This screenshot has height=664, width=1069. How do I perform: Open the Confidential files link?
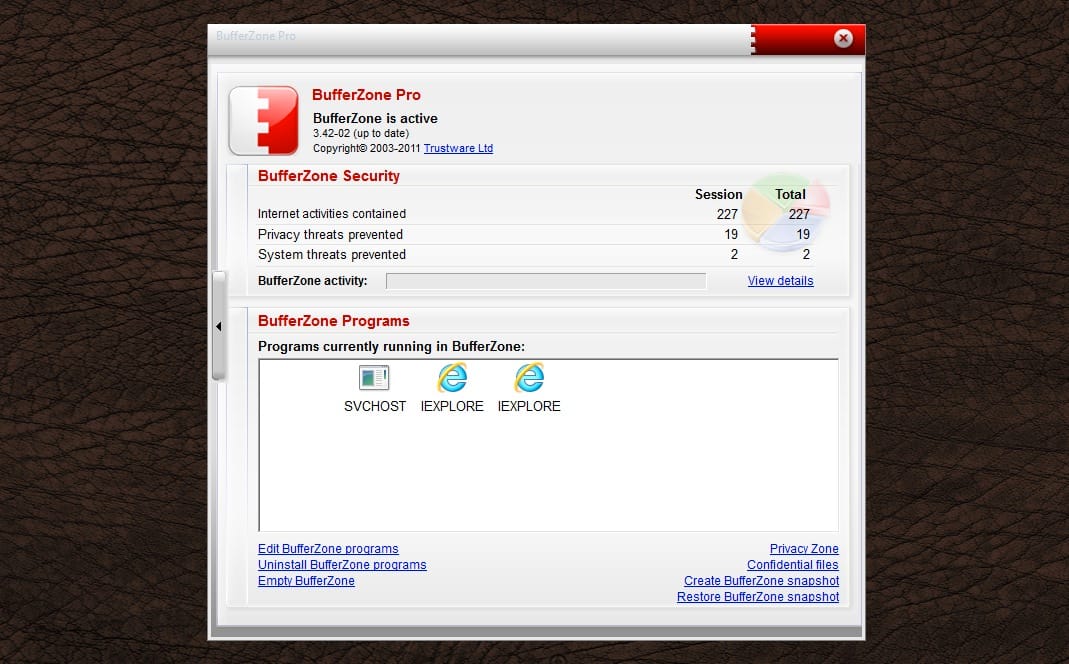pyautogui.click(x=793, y=564)
